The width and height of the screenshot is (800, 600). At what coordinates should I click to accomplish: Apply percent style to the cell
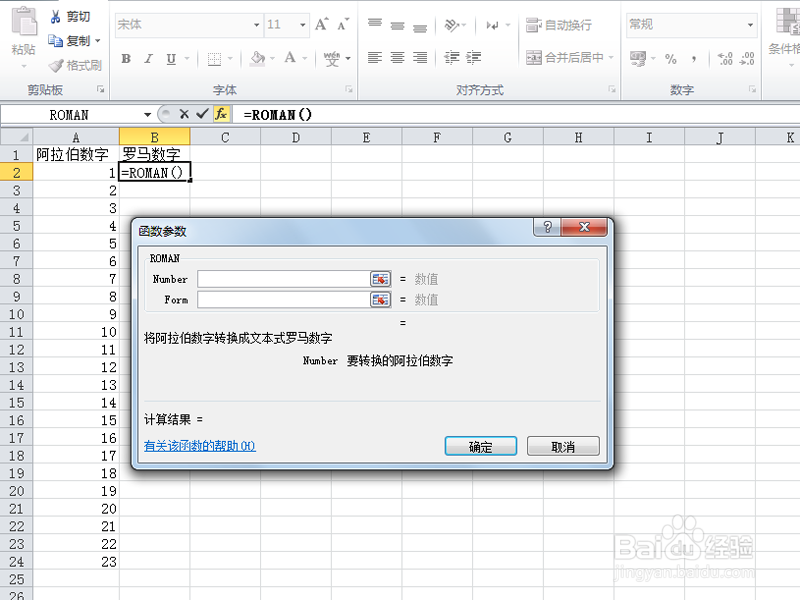[671, 56]
